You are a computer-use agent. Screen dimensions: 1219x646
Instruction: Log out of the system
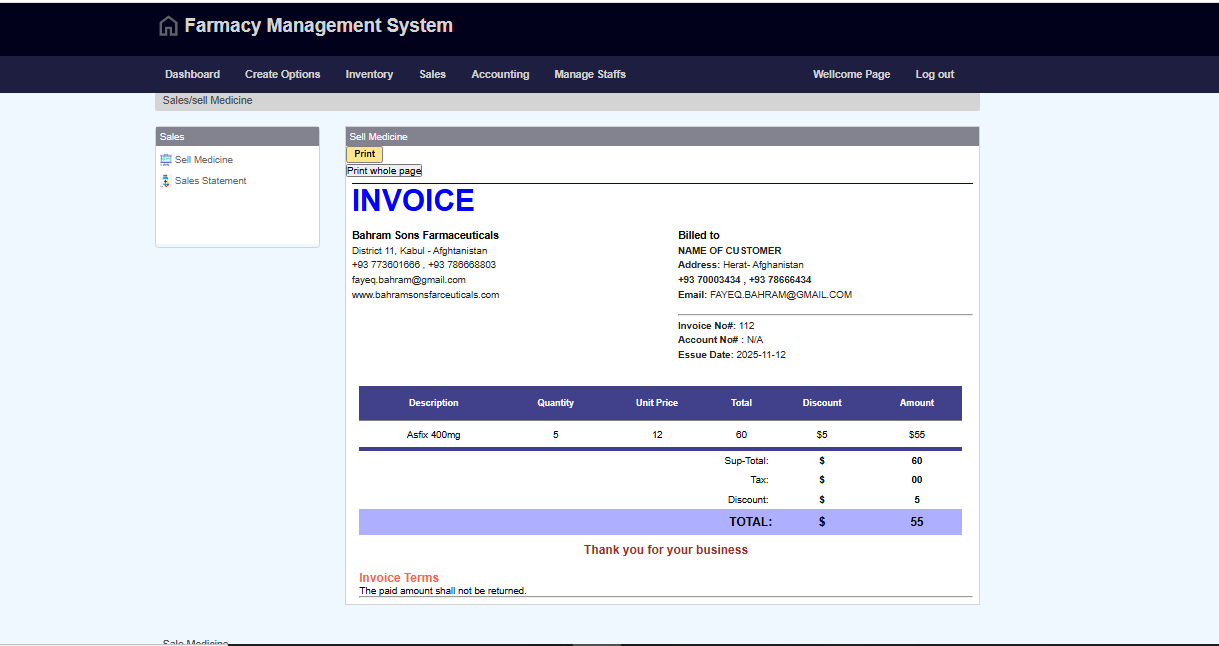point(934,74)
